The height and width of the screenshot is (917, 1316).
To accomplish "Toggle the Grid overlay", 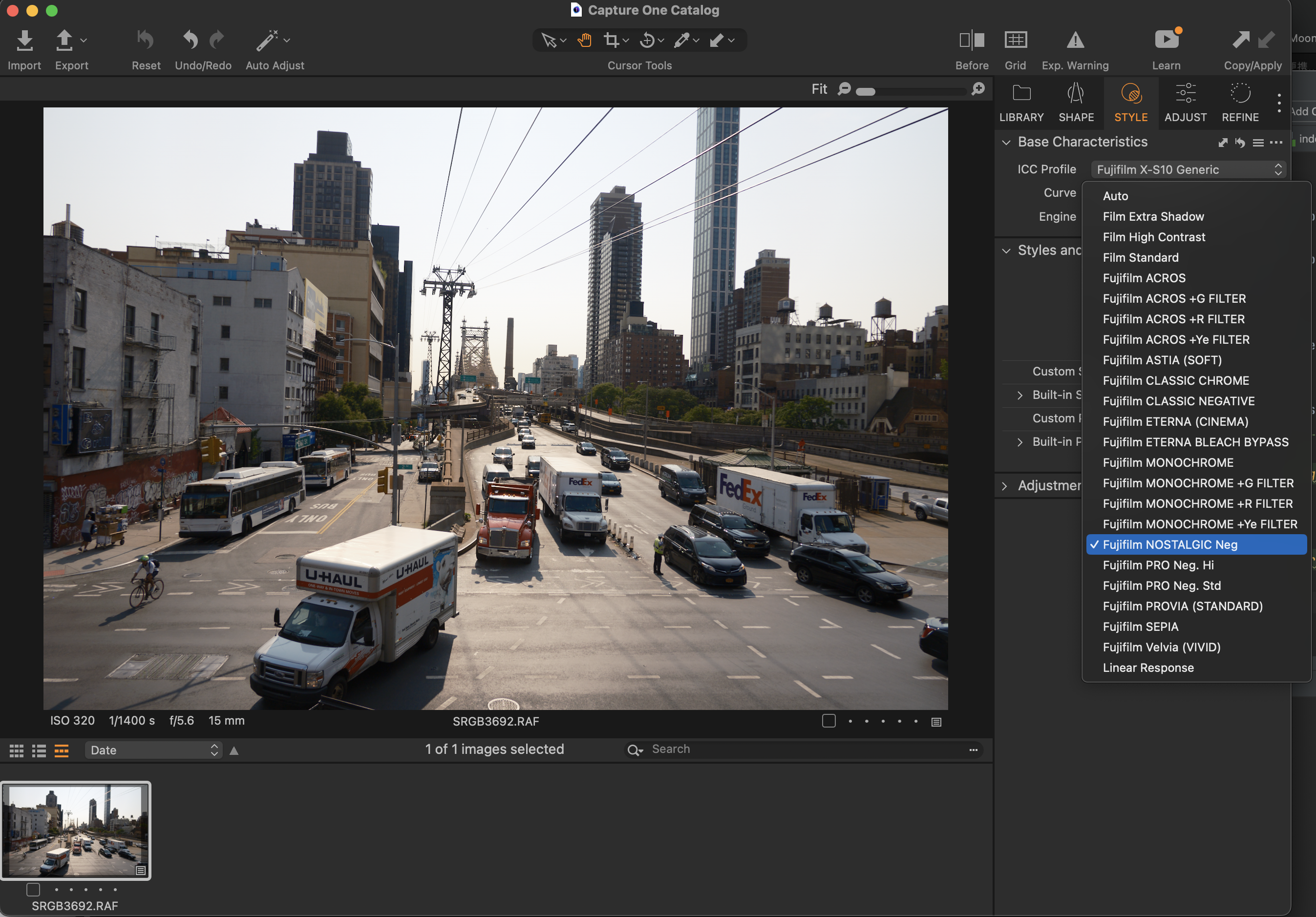I will [x=1015, y=40].
